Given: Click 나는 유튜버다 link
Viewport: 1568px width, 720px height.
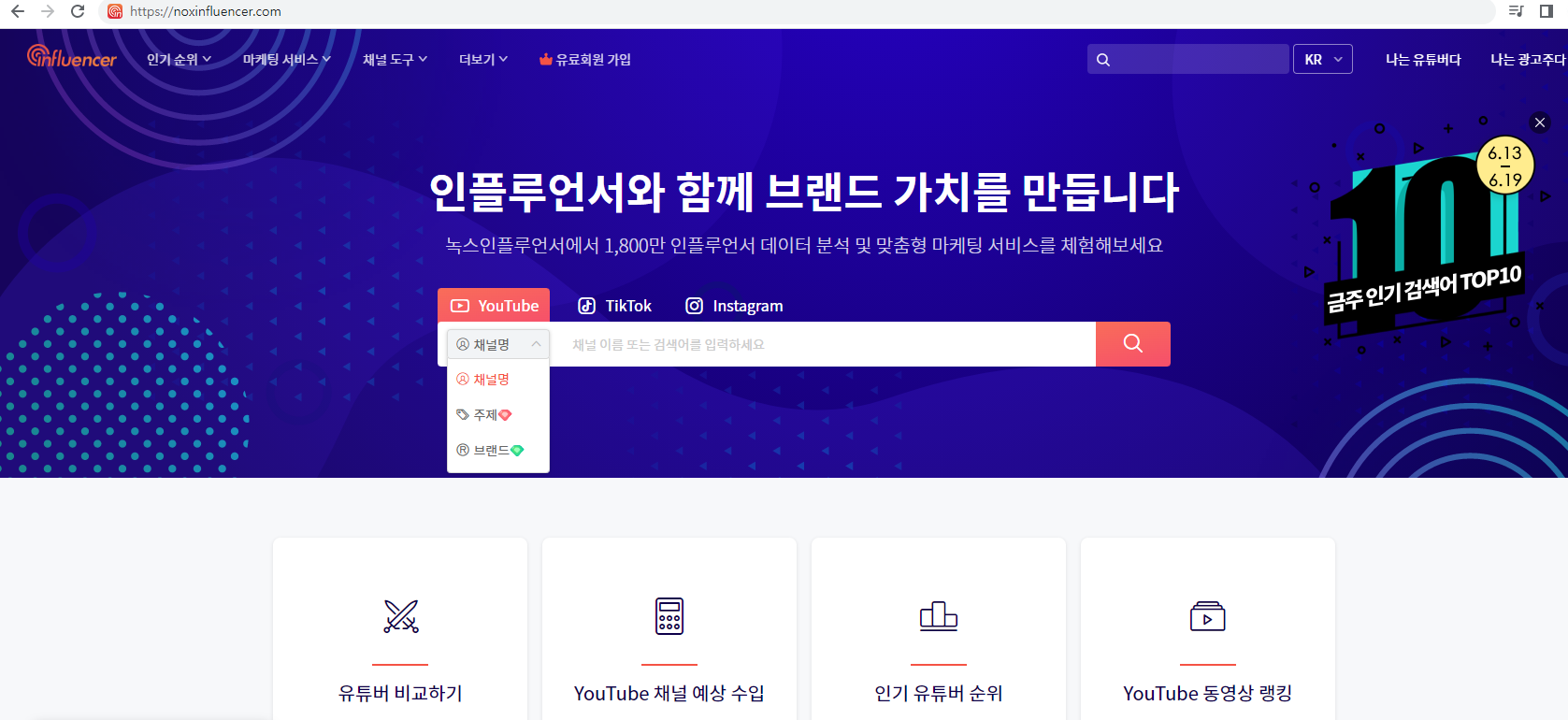Looking at the screenshot, I should pyautogui.click(x=1423, y=59).
